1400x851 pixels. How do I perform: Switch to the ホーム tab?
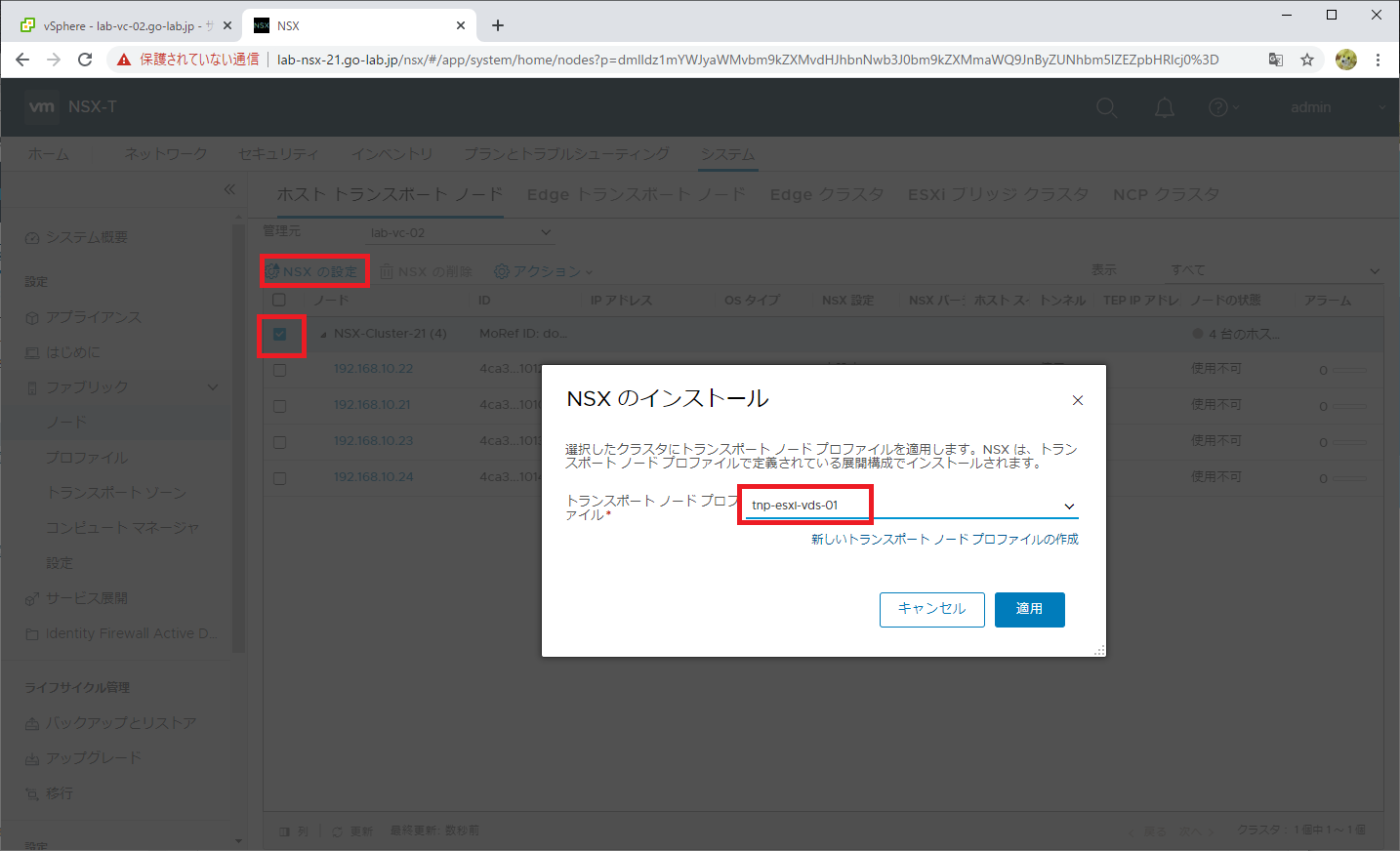point(48,154)
